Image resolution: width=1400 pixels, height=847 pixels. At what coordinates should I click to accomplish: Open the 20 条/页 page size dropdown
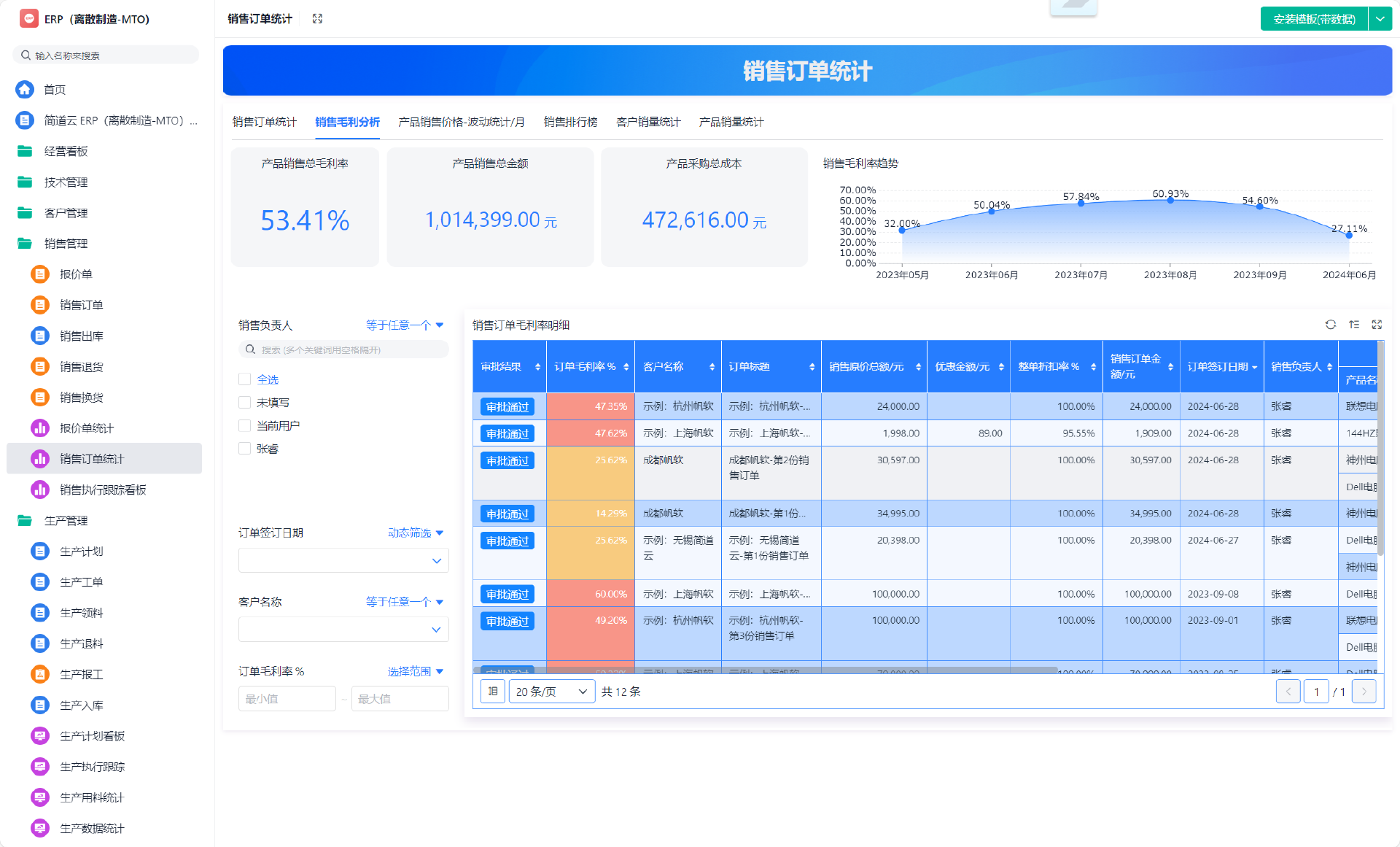tap(551, 692)
